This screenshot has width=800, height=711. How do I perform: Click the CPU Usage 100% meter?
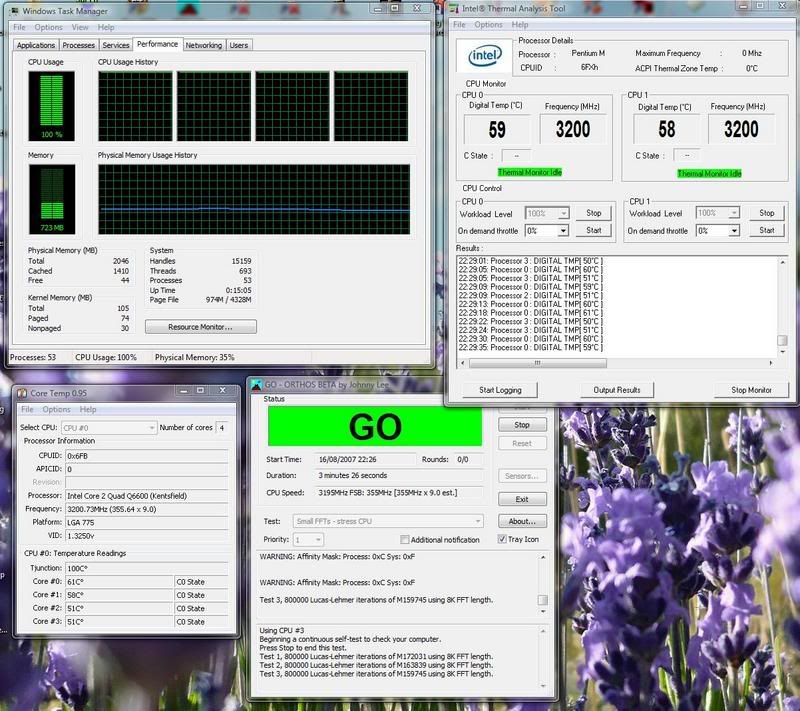click(52, 106)
